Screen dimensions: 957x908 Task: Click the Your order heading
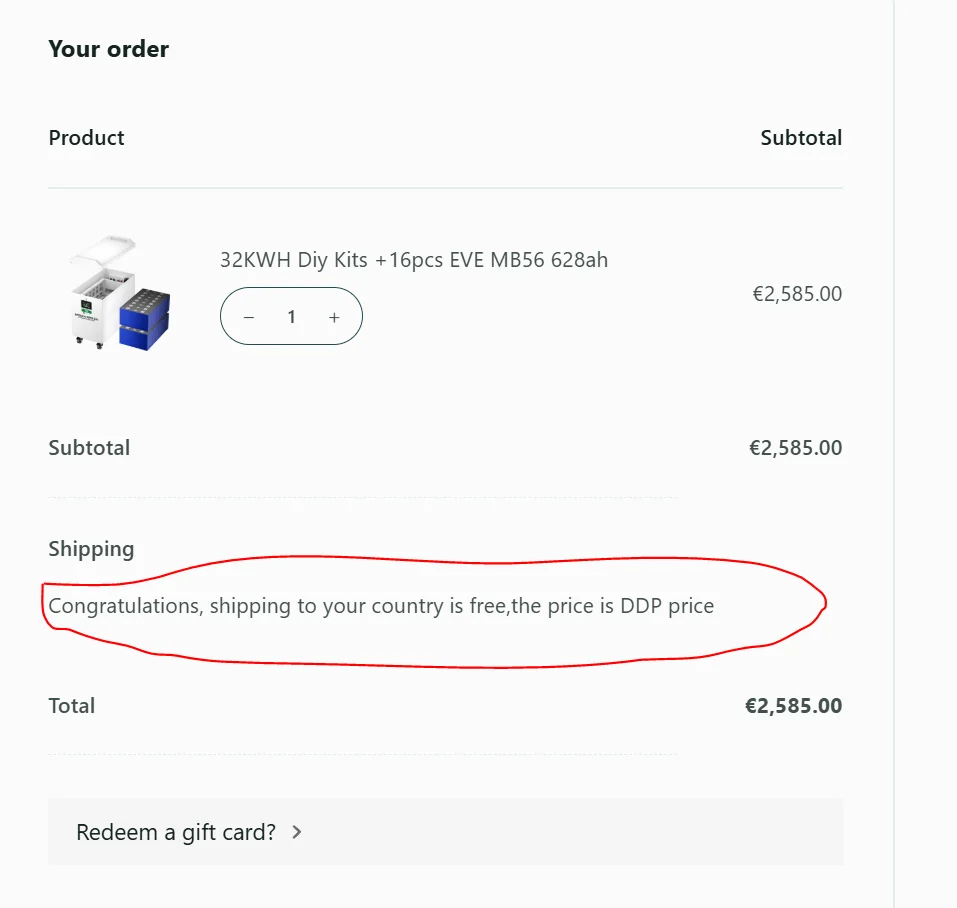click(x=109, y=49)
